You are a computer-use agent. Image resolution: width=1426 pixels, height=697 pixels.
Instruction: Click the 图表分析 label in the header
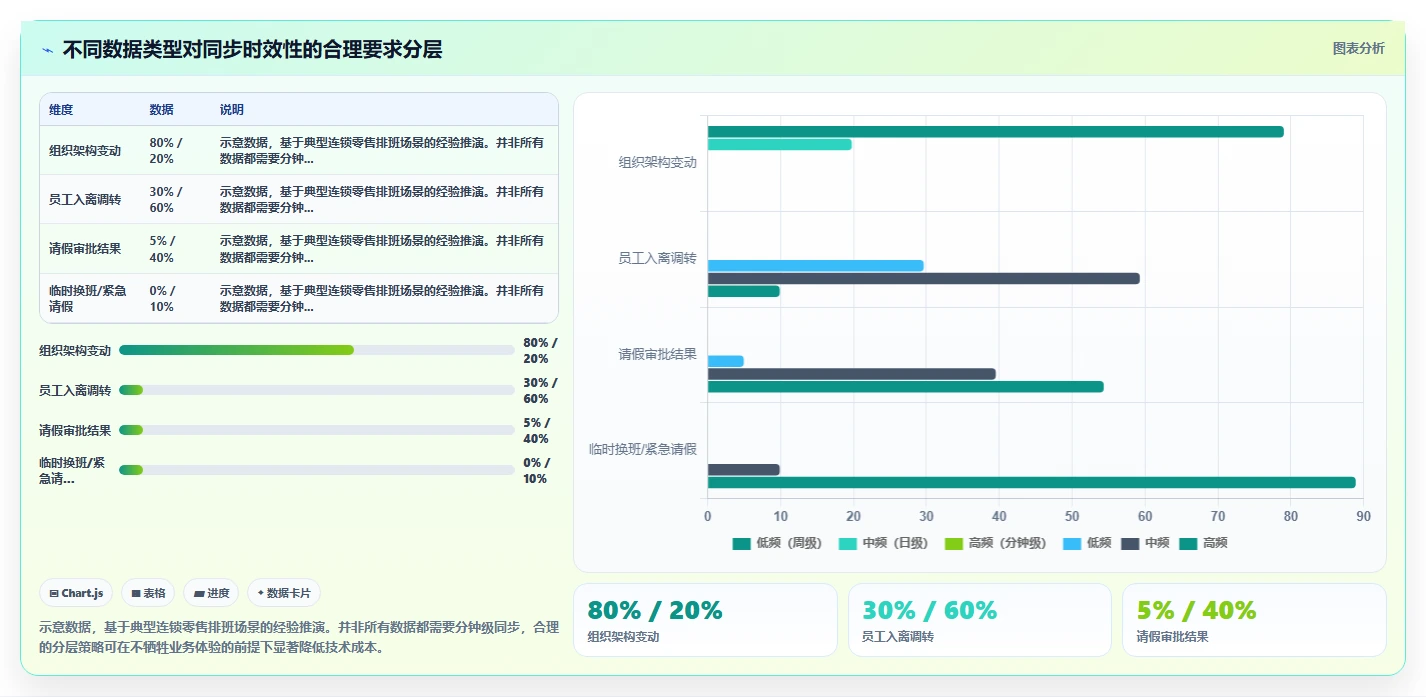1358,48
